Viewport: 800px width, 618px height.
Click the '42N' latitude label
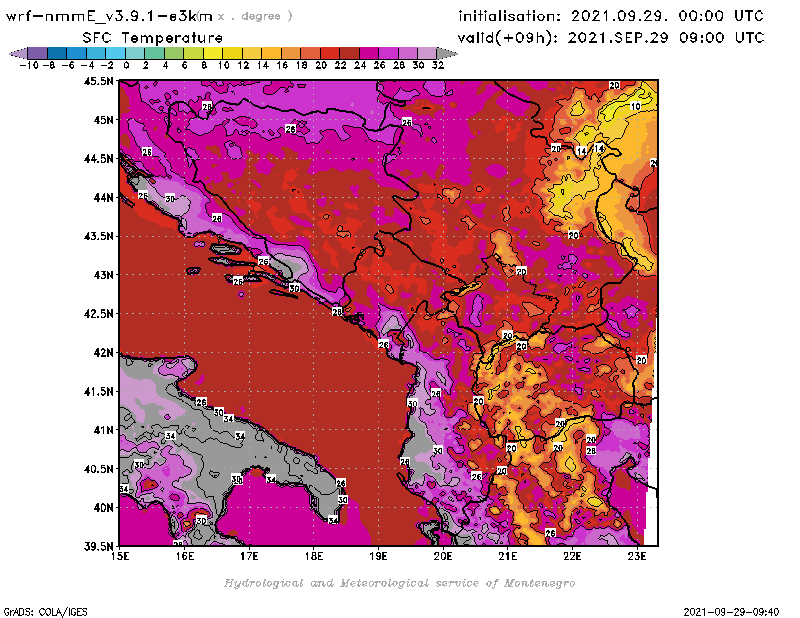[103, 353]
